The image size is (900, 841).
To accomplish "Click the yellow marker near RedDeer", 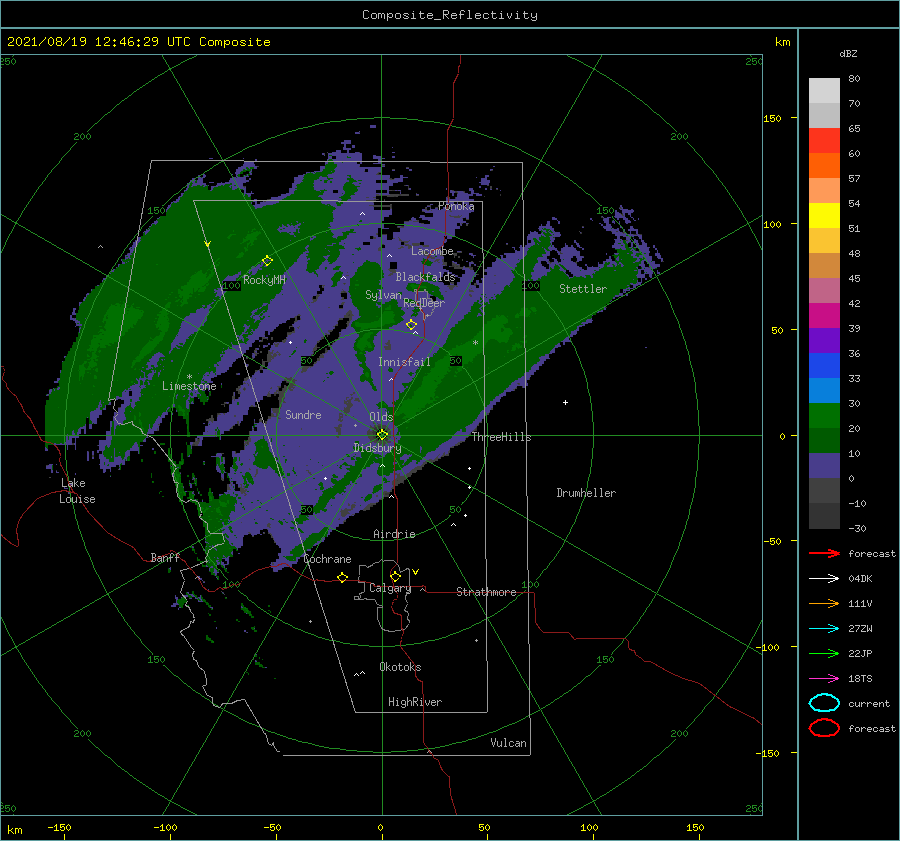I will click(x=411, y=325).
